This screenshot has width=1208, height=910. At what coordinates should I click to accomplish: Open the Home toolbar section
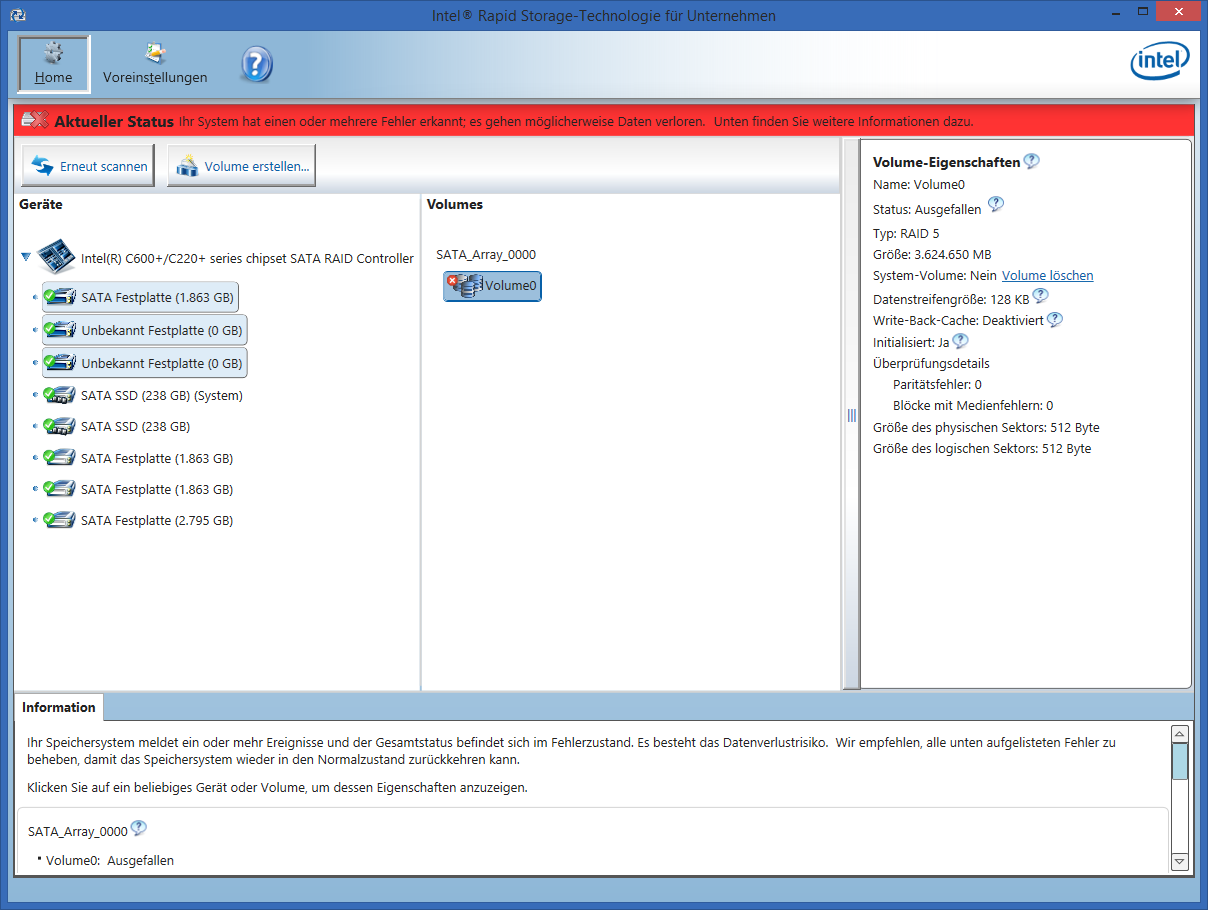tap(54, 64)
